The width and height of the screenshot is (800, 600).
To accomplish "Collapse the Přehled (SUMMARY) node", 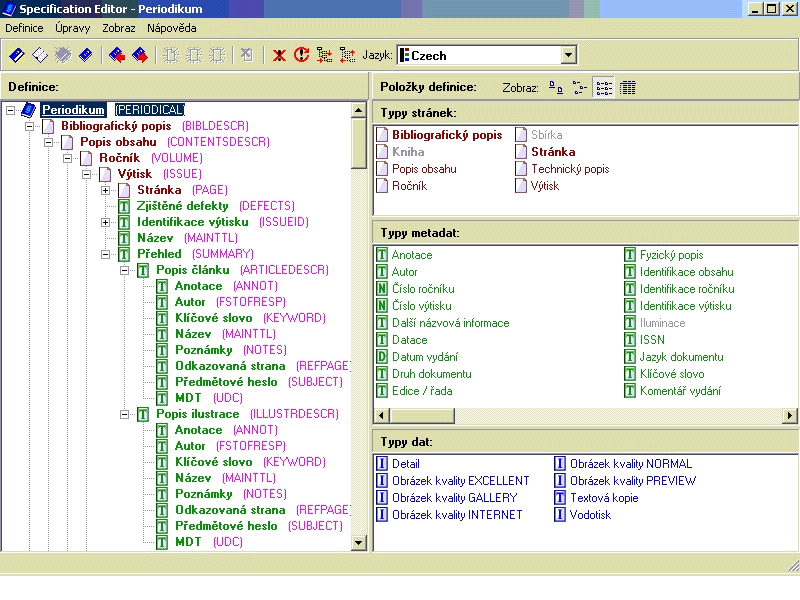I will [x=105, y=254].
